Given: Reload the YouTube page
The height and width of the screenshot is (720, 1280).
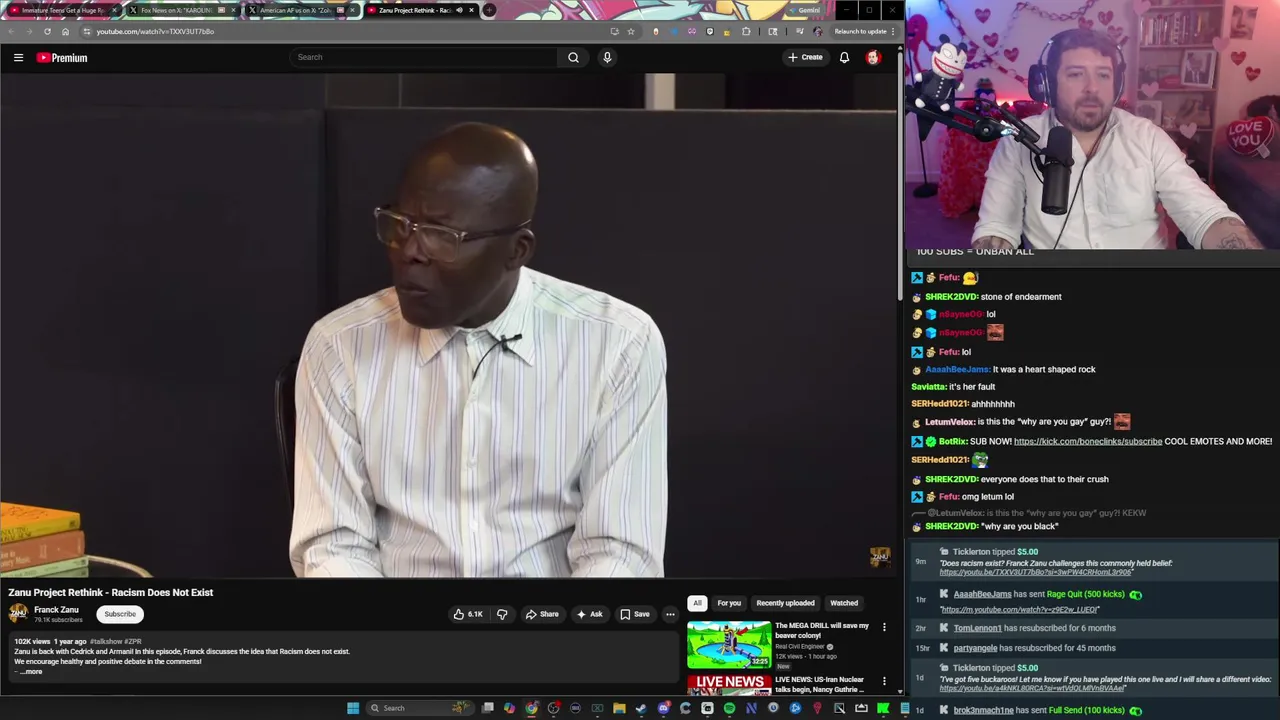Looking at the screenshot, I should (x=47, y=31).
